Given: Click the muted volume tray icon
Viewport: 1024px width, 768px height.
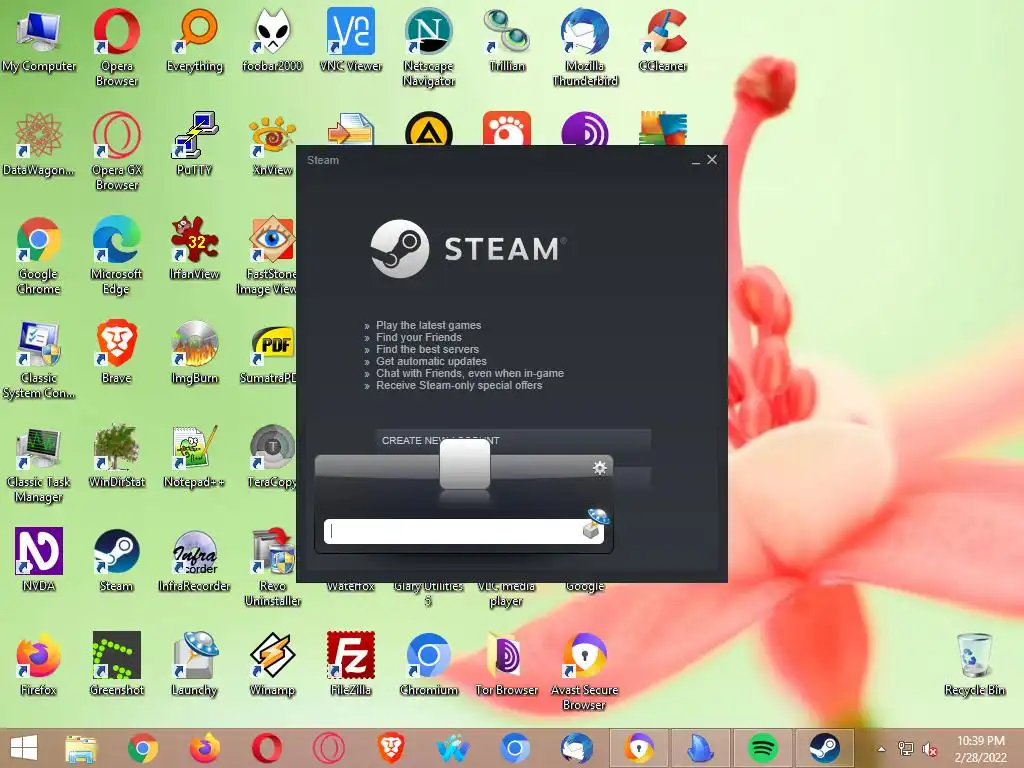Looking at the screenshot, I should 929,749.
